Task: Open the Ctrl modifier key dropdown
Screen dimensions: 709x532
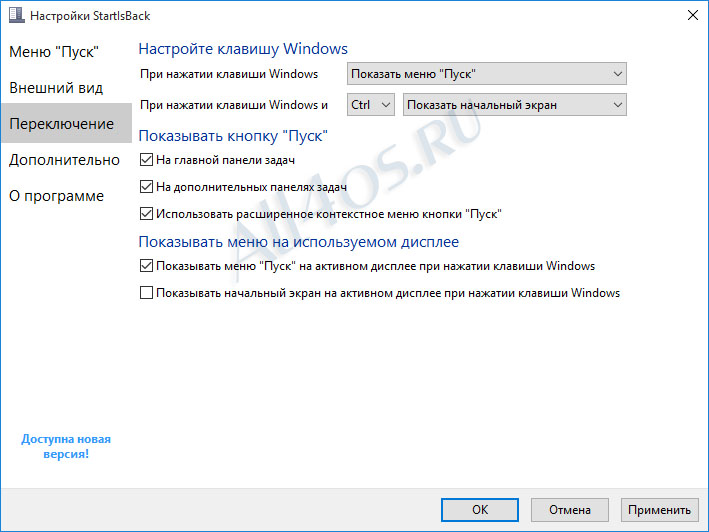Action: click(371, 105)
